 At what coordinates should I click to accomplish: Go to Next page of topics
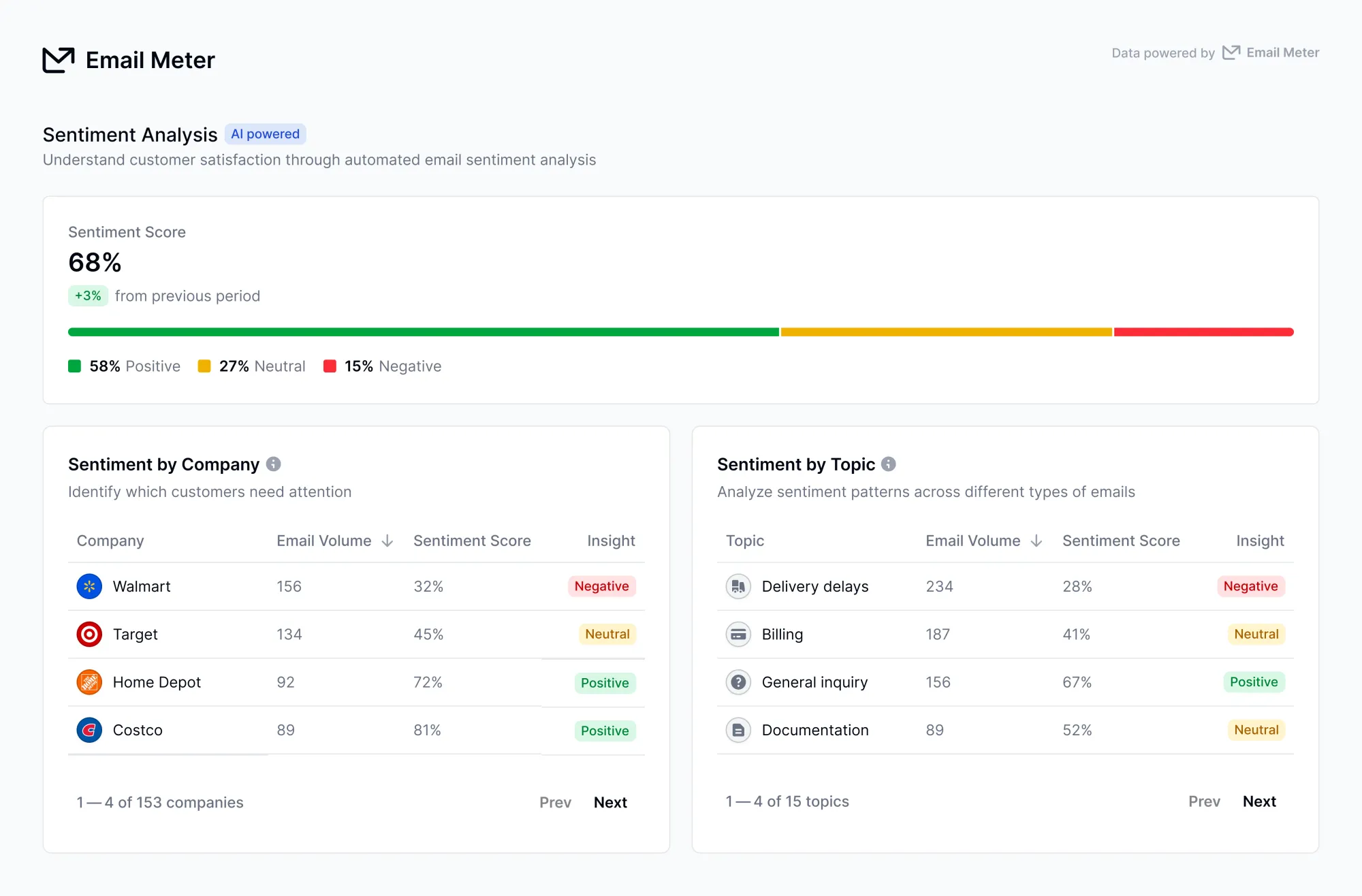coord(1259,801)
